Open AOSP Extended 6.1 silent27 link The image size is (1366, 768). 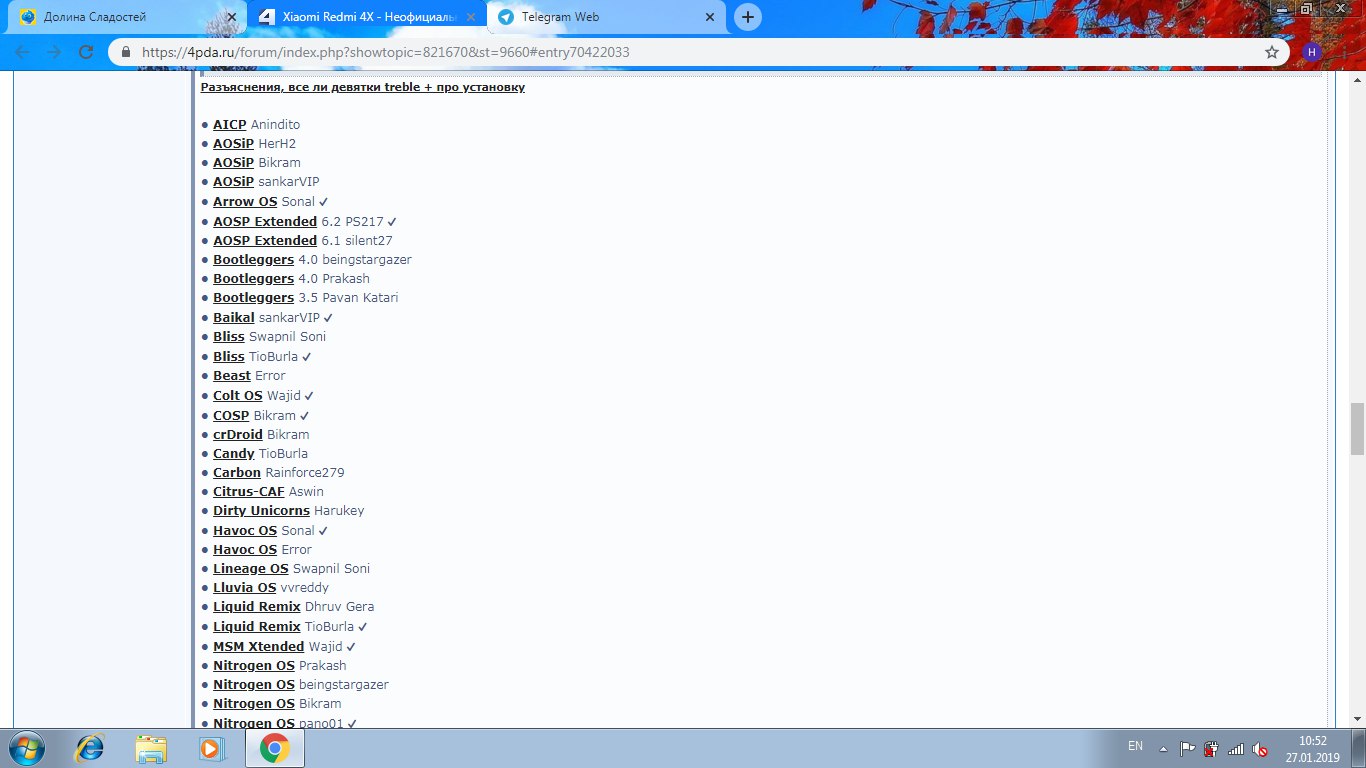tap(265, 240)
